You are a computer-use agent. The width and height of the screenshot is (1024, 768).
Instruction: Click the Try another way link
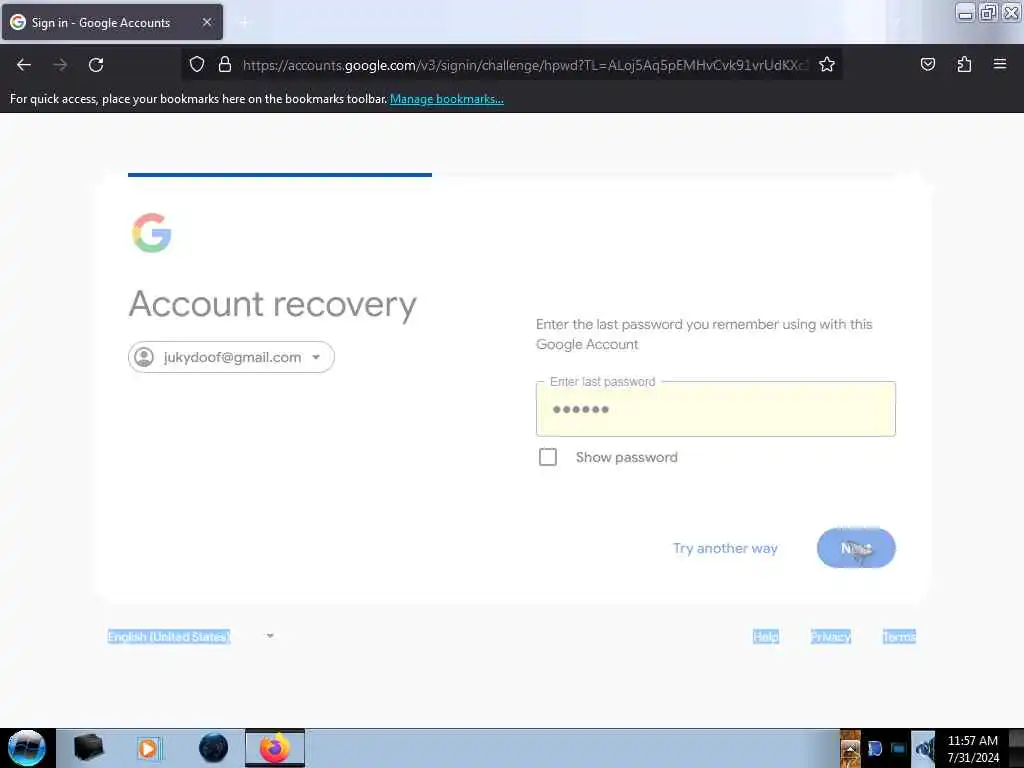[x=725, y=549]
